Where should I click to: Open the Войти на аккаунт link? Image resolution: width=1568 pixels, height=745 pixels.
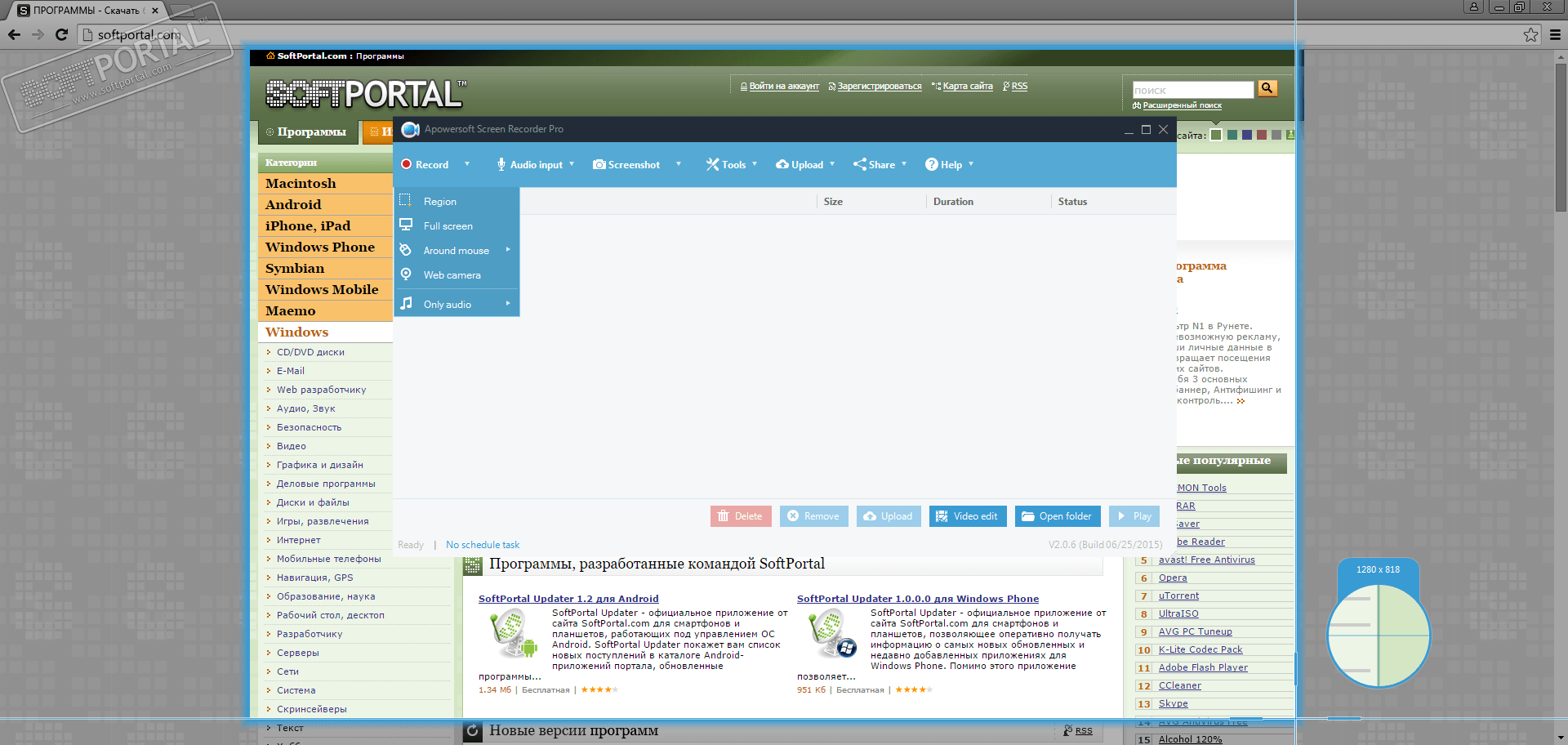pyautogui.click(x=784, y=86)
